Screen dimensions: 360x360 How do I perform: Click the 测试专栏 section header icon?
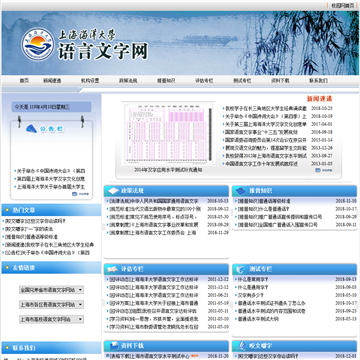point(240,269)
